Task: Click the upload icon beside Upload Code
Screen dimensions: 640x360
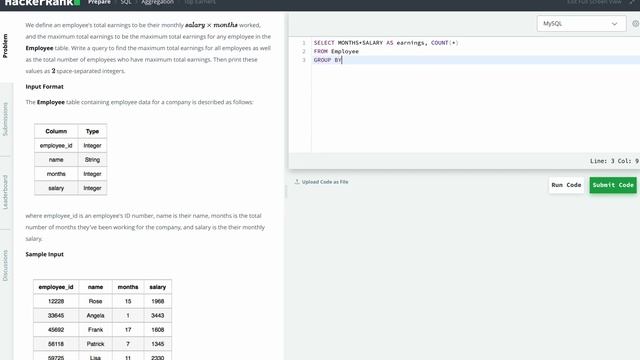Action: click(297, 182)
